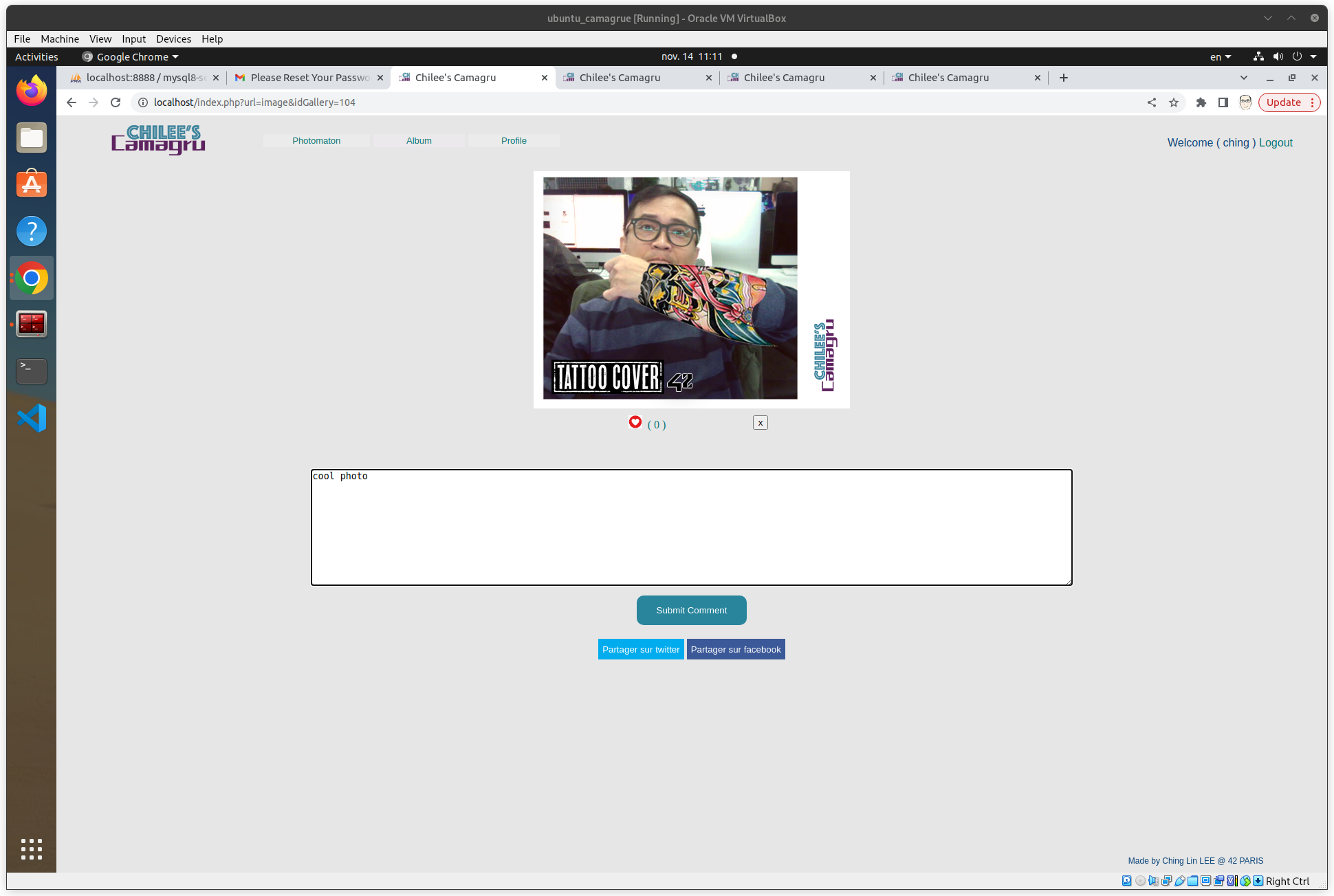The width and height of the screenshot is (1334, 896).
Task: Click the Logout link
Action: pos(1276,142)
